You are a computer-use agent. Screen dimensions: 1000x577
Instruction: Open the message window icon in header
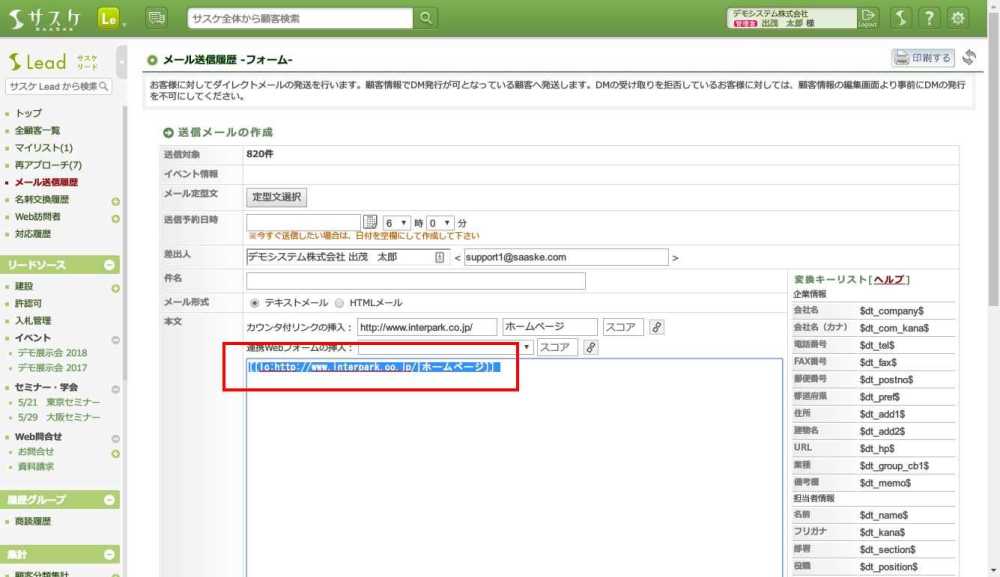pyautogui.click(x=156, y=18)
